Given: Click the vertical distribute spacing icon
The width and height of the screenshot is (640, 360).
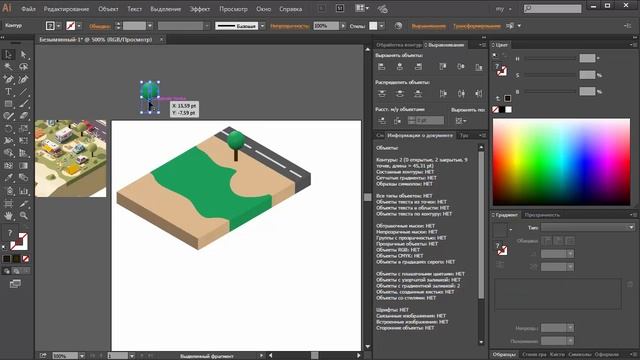Looking at the screenshot, I should 382,120.
